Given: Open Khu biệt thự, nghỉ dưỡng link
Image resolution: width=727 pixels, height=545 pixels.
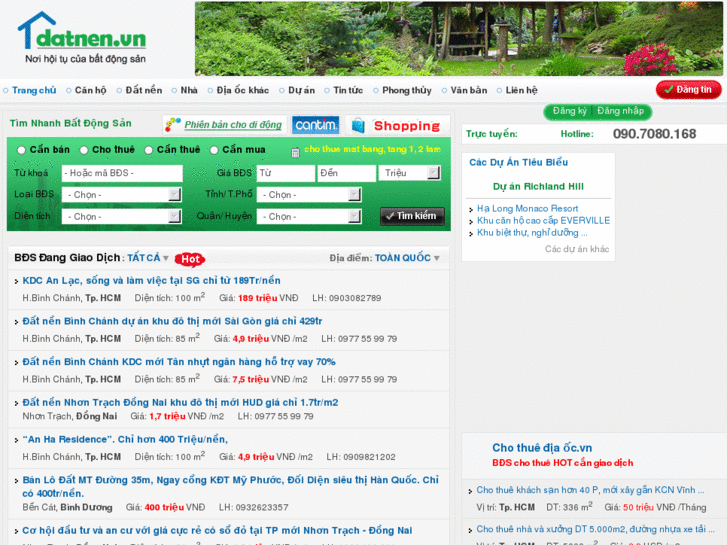Looking at the screenshot, I should pos(532,232).
